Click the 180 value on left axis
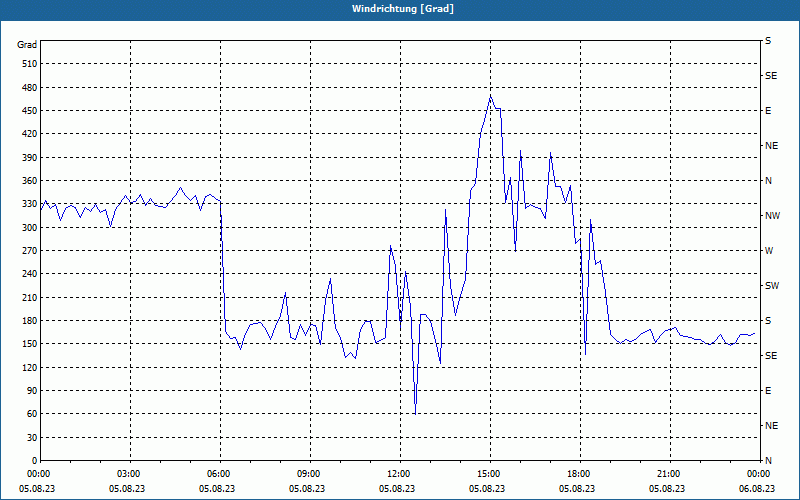The image size is (800, 500). point(30,321)
